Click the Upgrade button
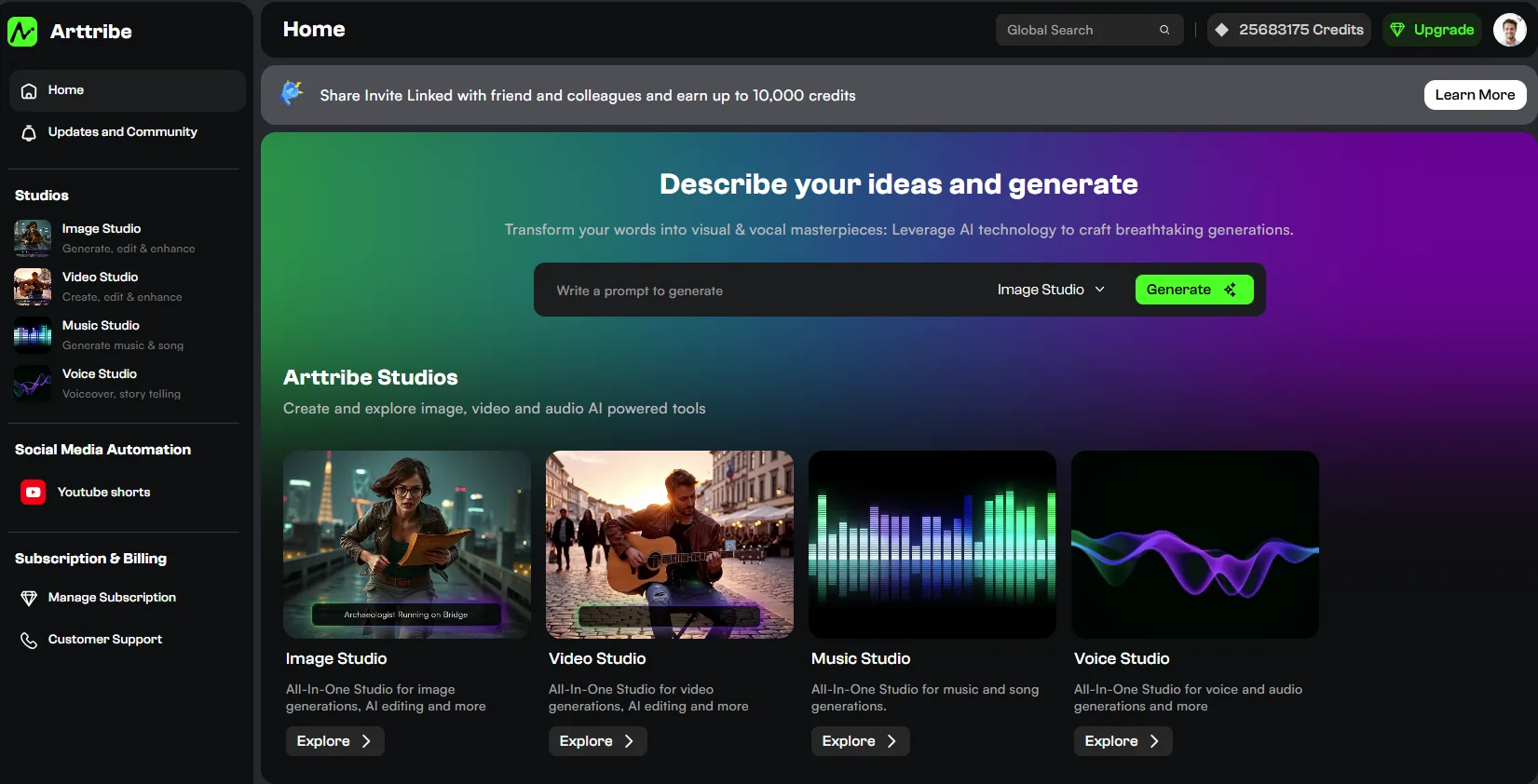This screenshot has height=784, width=1538. coord(1432,30)
